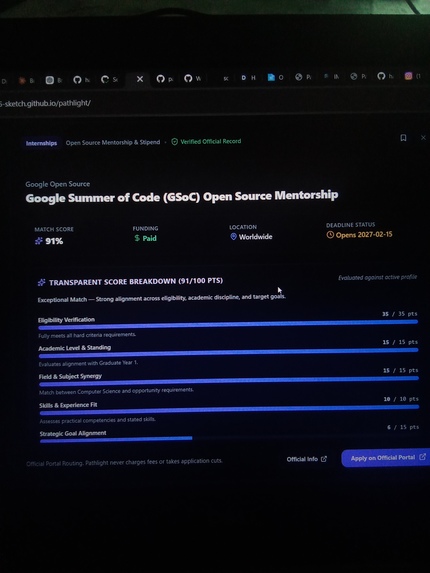Open the tab with the blue document icon

[275, 77]
